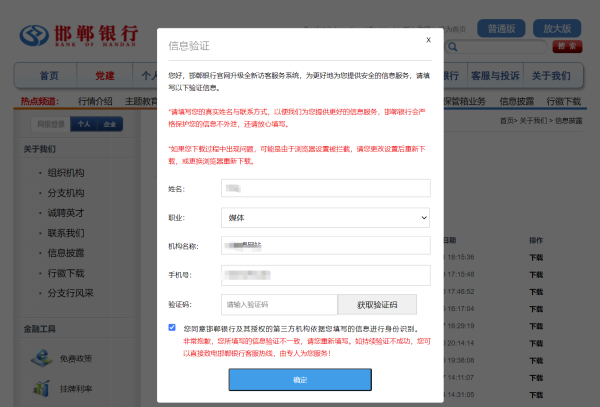Click the 获取验证码 button

coord(377,304)
